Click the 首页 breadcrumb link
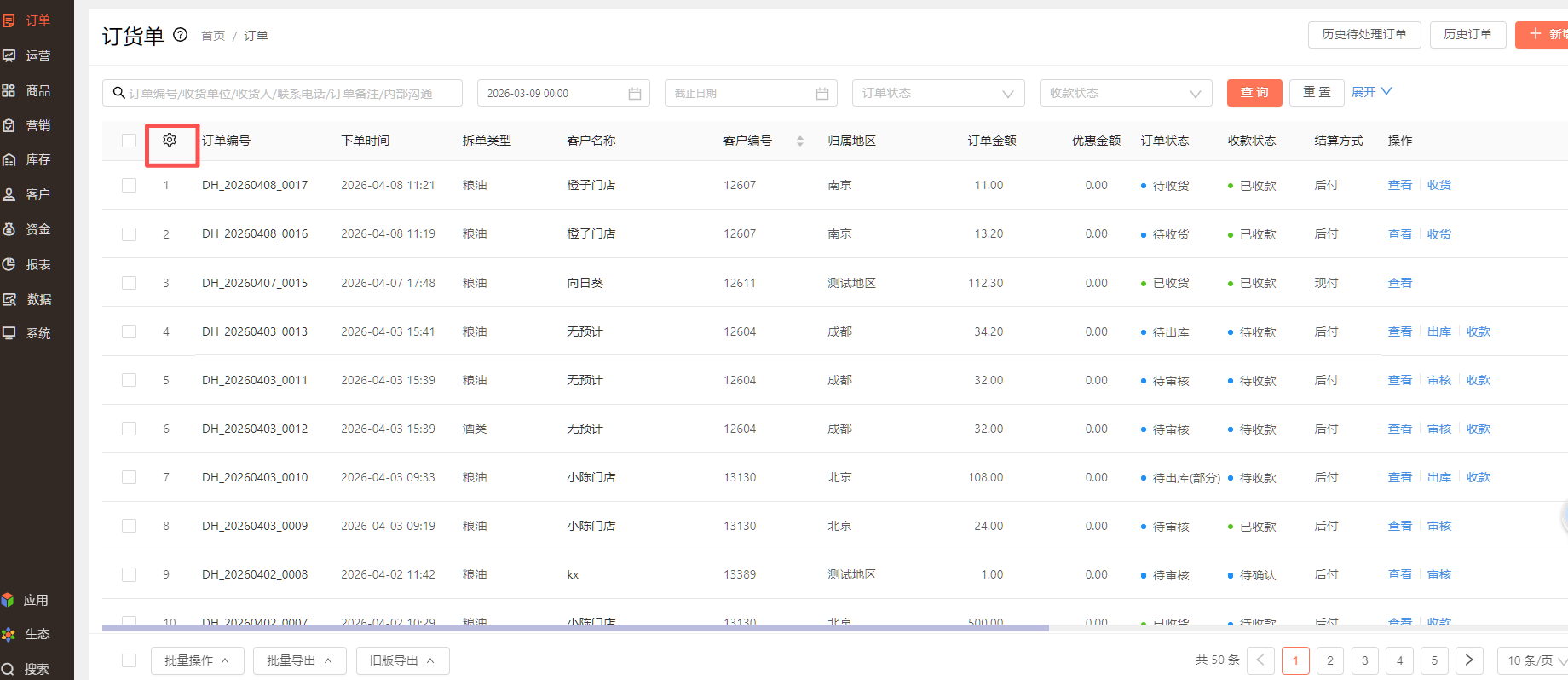The height and width of the screenshot is (680, 1568). [213, 36]
